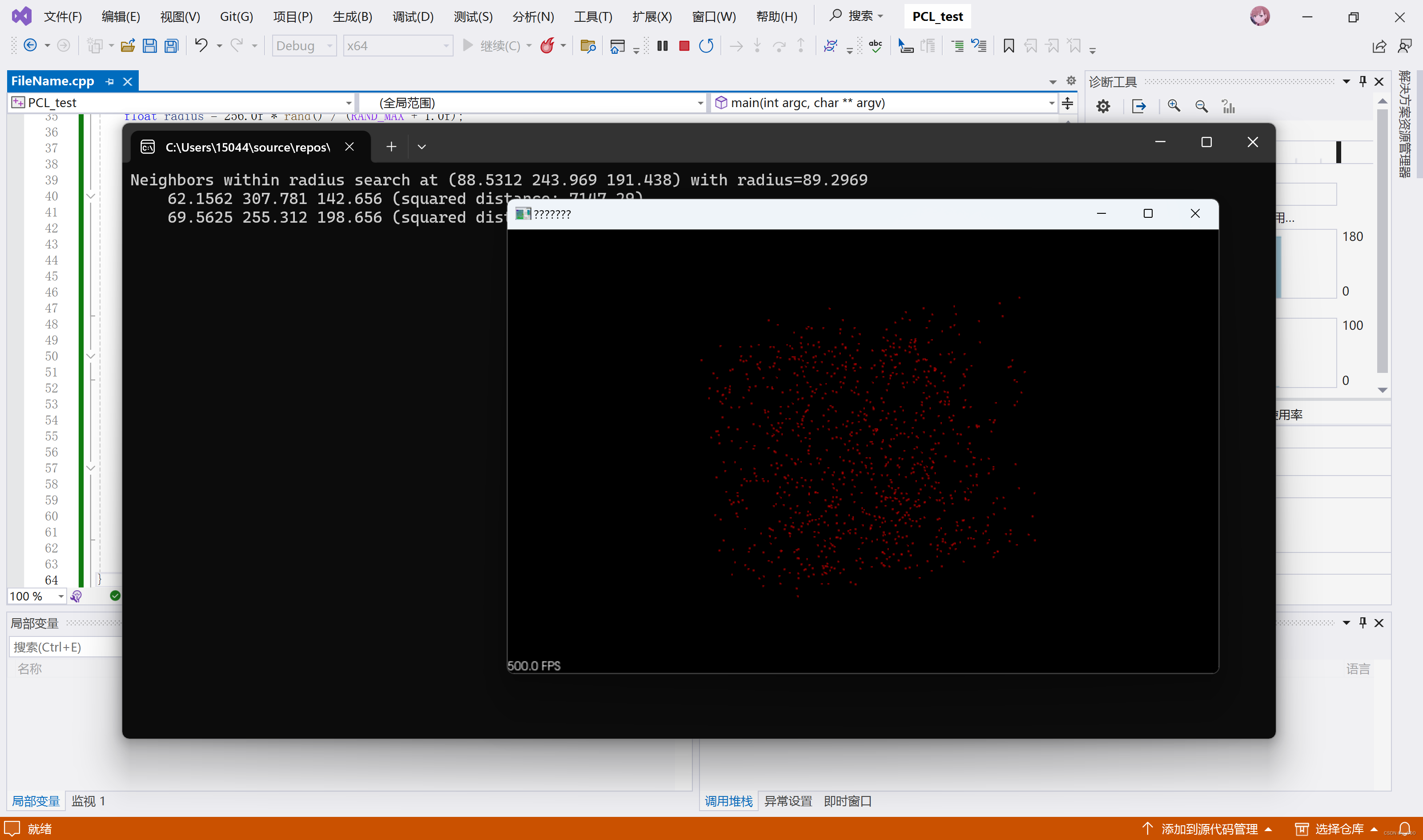Open the Debug configuration dropdown
Viewport: 1423px width, 840px height.
click(304, 46)
